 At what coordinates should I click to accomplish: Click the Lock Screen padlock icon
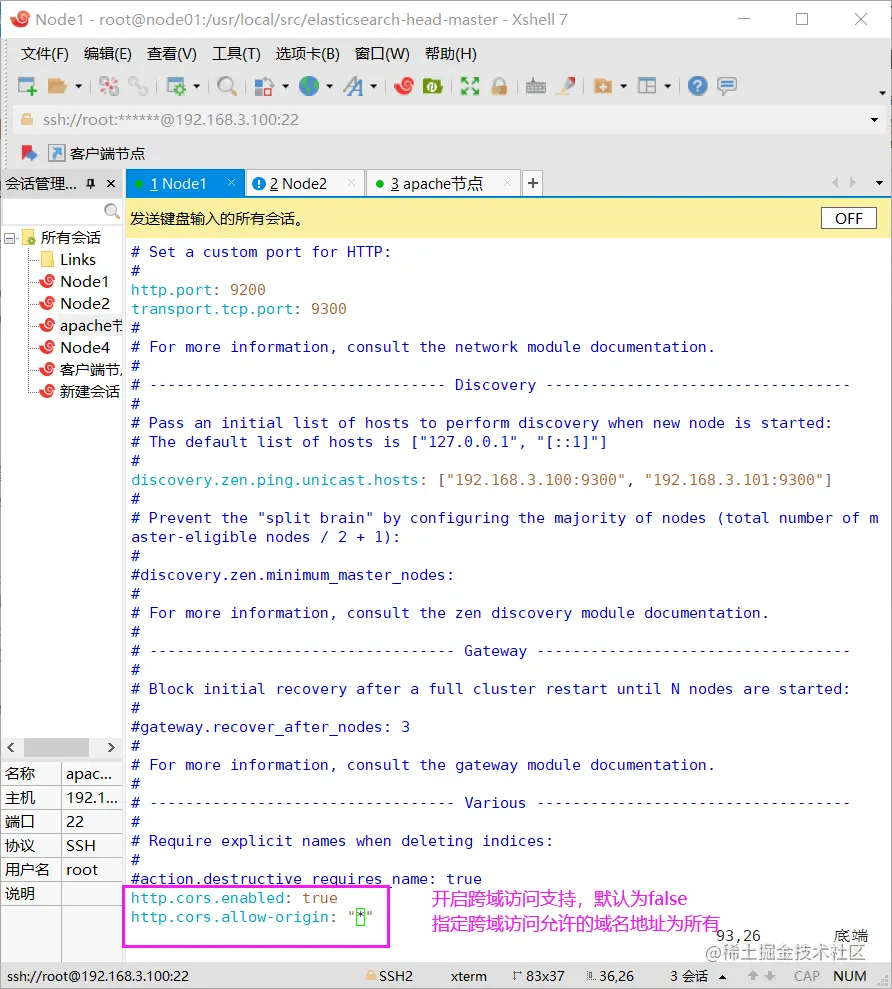(500, 86)
